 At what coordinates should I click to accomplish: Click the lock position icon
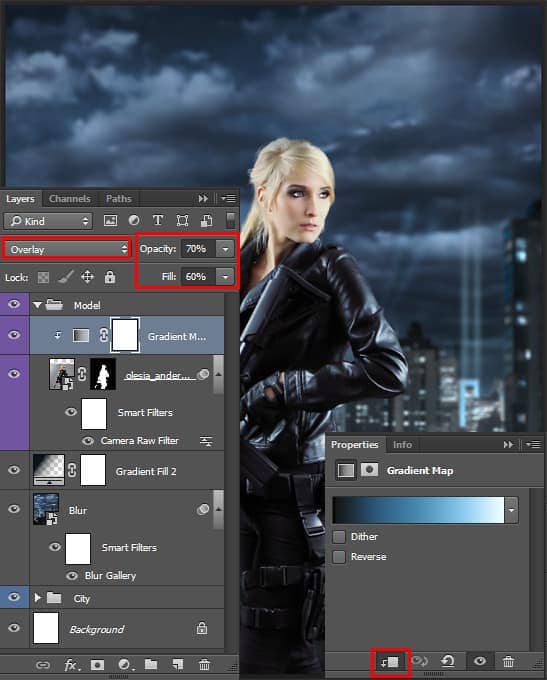pos(87,277)
